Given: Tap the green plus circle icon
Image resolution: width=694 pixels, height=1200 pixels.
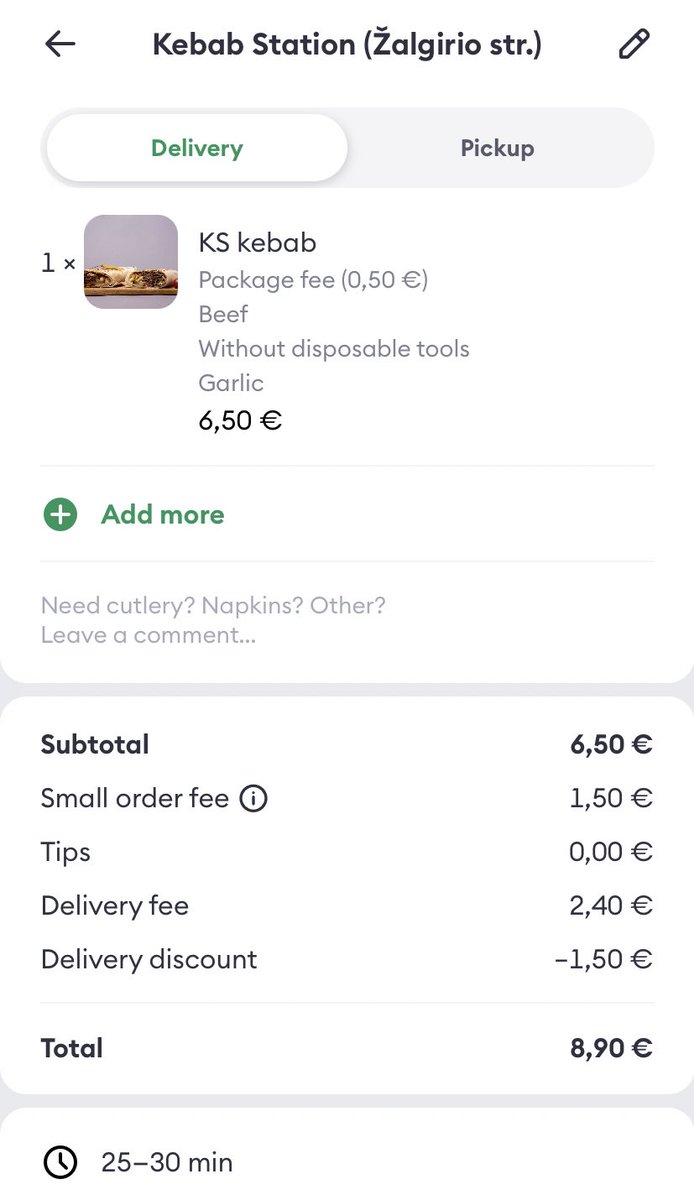Looking at the screenshot, I should 60,515.
